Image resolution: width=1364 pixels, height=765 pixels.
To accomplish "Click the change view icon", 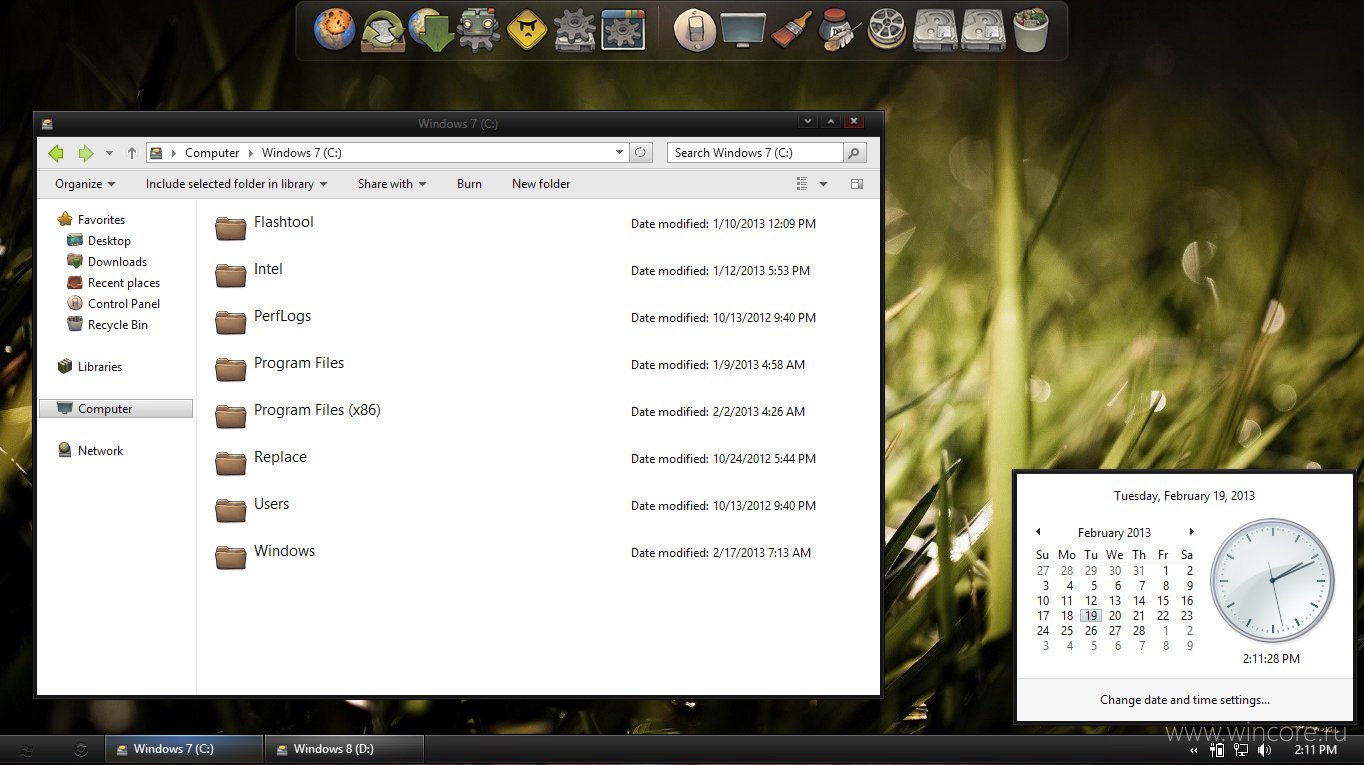I will (802, 184).
